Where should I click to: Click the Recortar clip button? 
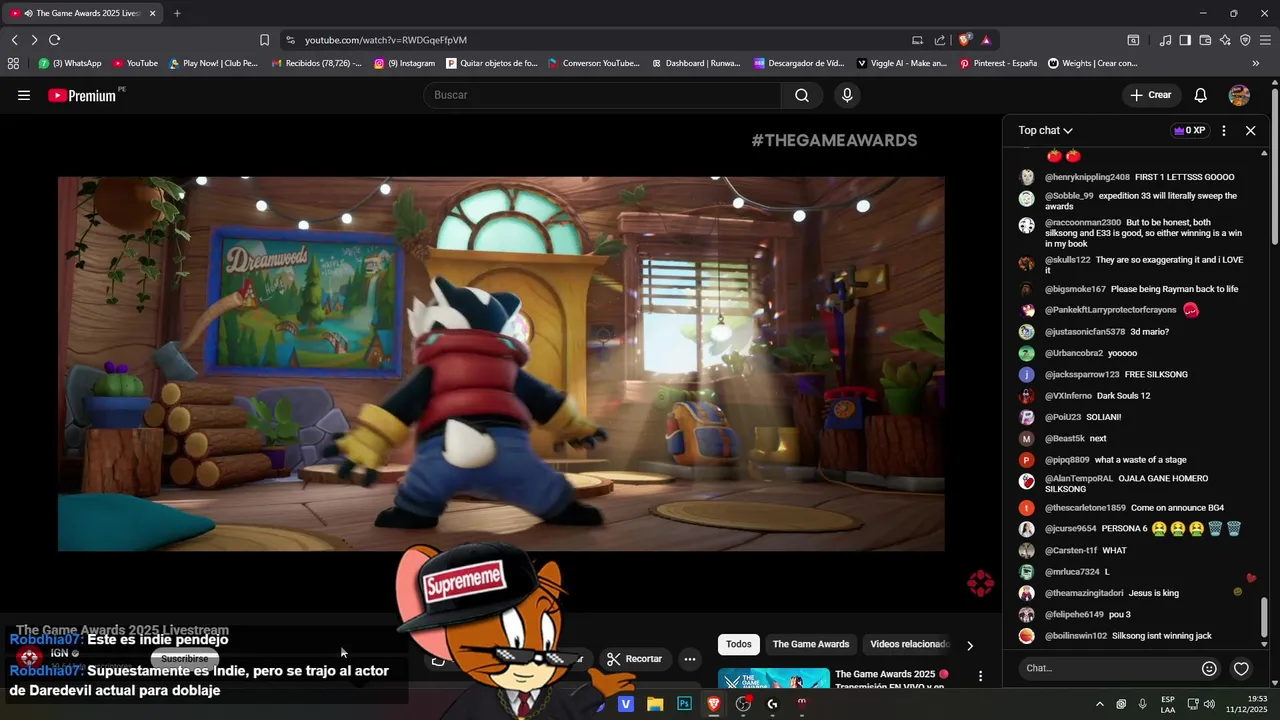(635, 659)
